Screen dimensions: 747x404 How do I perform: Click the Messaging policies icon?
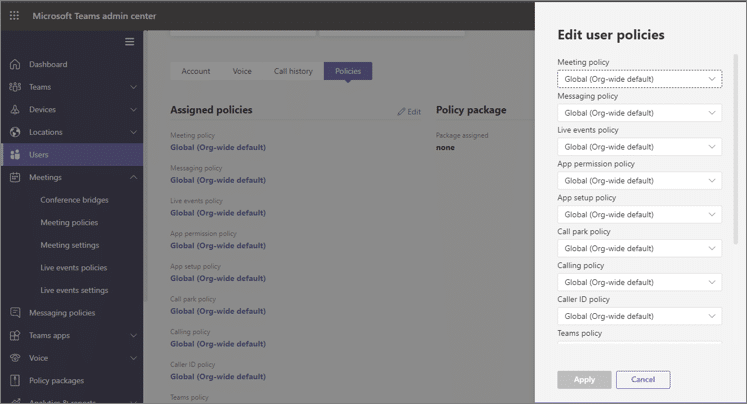pos(15,313)
